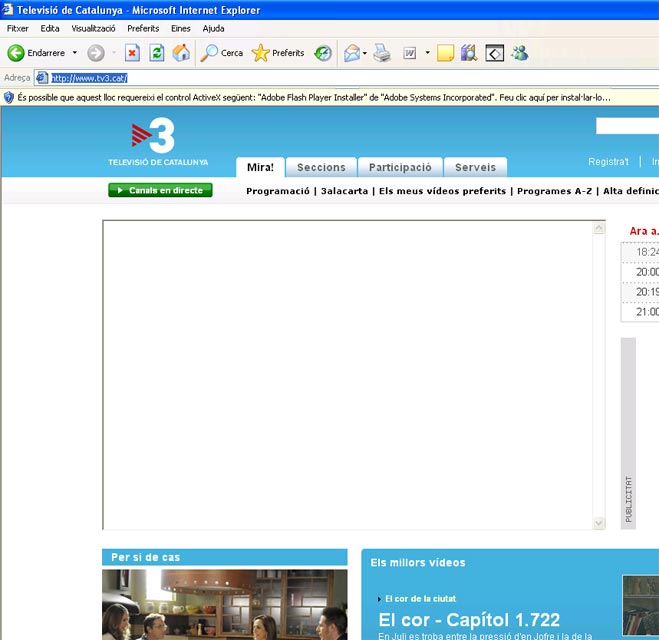
Task: Go to home page via house icon
Action: click(x=181, y=53)
